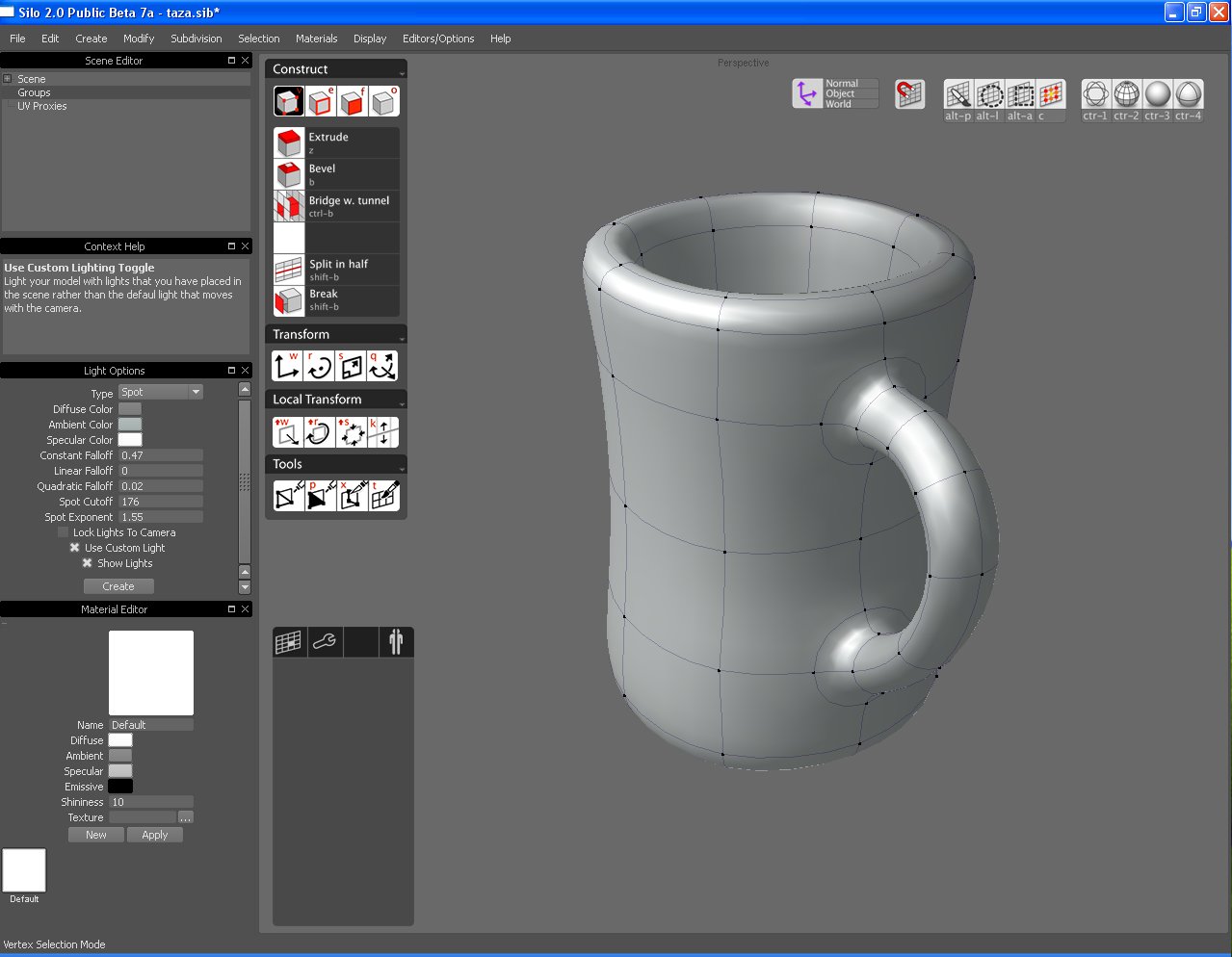Open the Subdivision menu
1232x957 pixels.
[197, 39]
